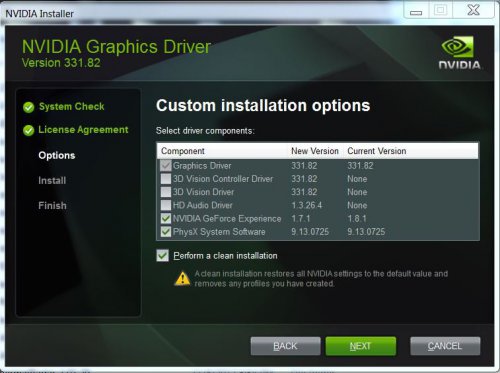The height and width of the screenshot is (373, 500).
Task: Click the CANCEL button
Action: click(x=445, y=346)
